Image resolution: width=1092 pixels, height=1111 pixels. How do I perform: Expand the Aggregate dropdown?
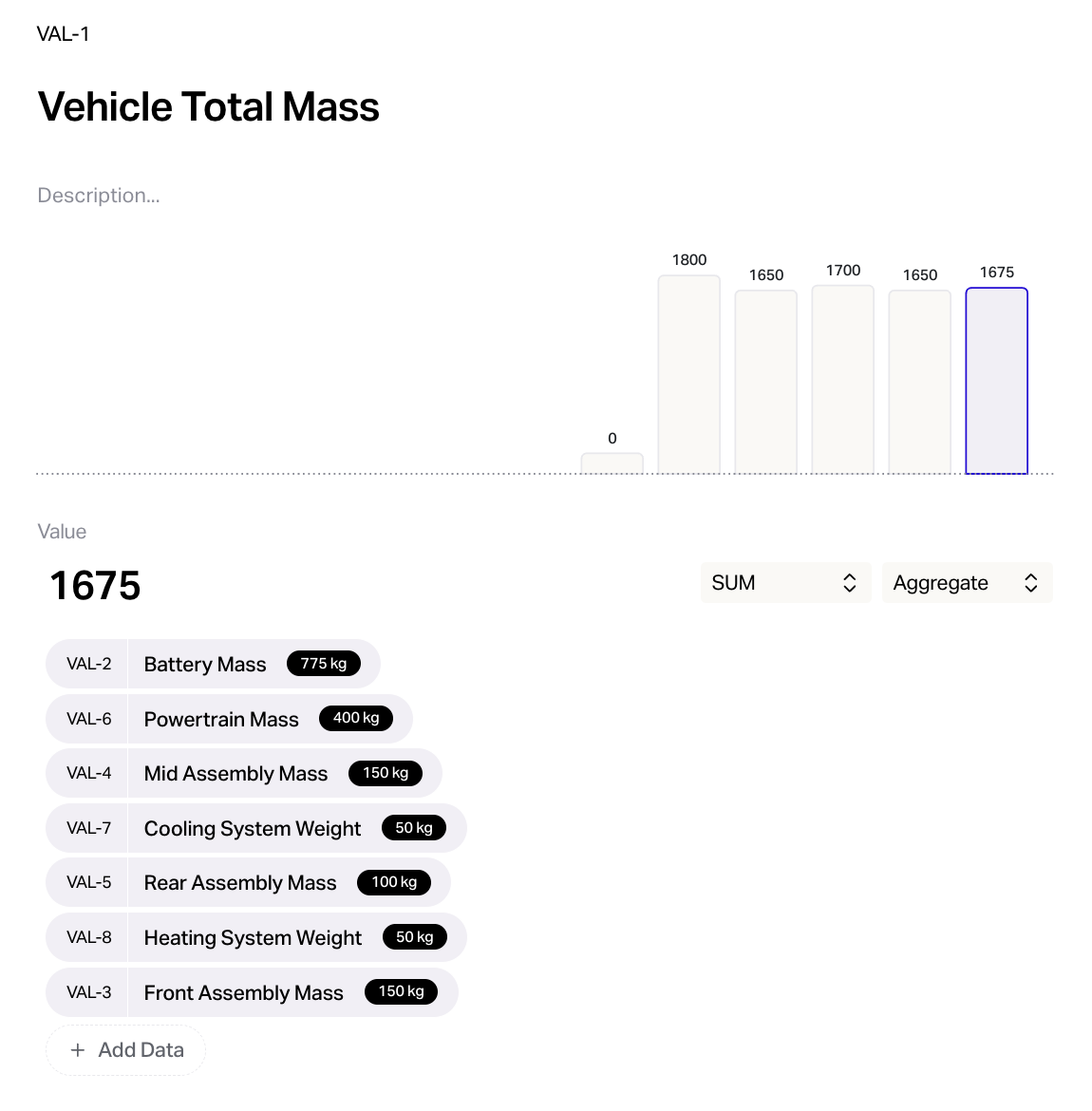click(968, 582)
